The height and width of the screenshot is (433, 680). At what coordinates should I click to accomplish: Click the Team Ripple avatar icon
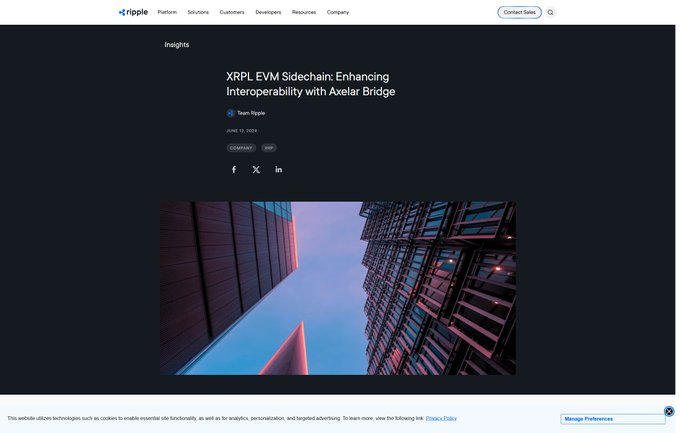point(231,113)
